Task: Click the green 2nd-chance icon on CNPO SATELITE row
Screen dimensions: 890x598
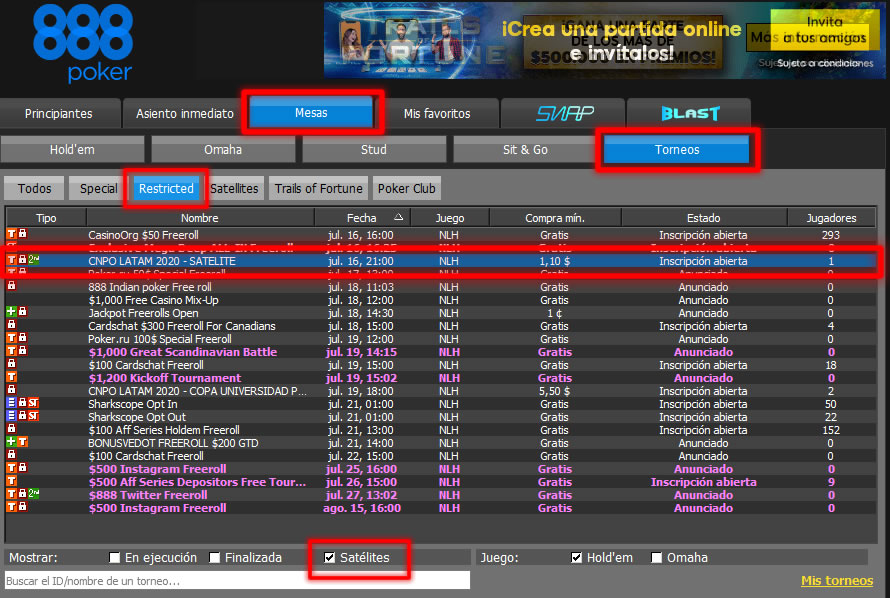Action: click(x=33, y=260)
